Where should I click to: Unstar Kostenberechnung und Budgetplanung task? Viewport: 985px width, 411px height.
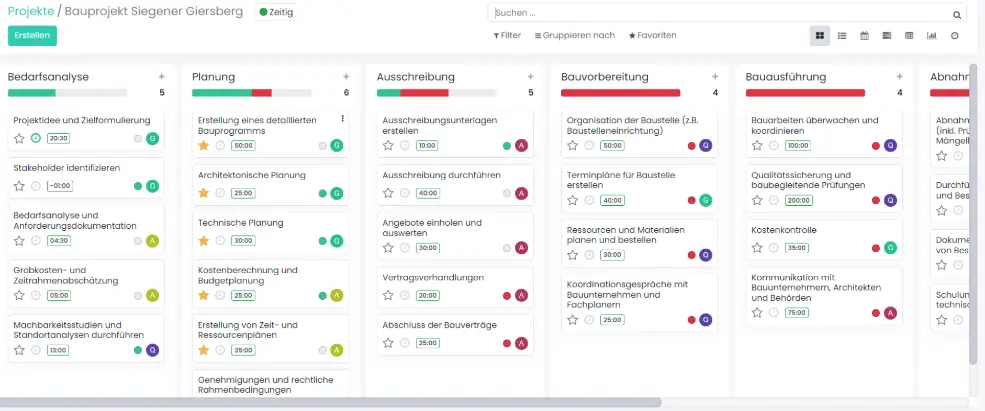click(x=204, y=295)
